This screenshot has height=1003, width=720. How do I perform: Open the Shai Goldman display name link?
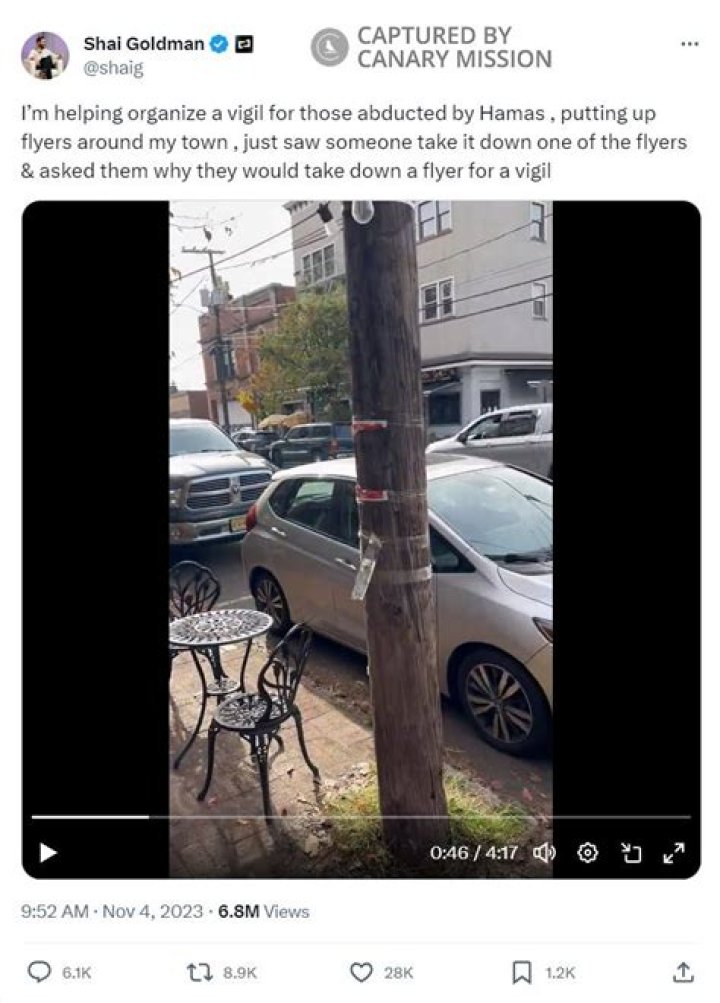[x=143, y=43]
